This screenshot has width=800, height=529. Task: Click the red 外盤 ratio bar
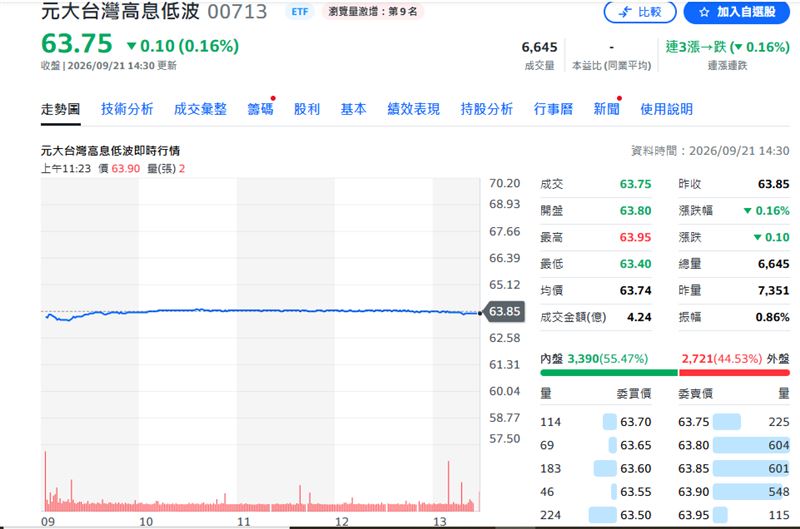point(734,372)
